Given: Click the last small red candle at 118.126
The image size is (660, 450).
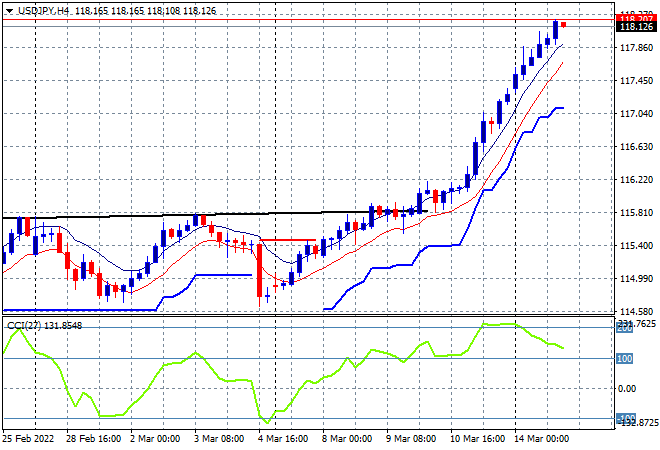Looking at the screenshot, I should [564, 25].
